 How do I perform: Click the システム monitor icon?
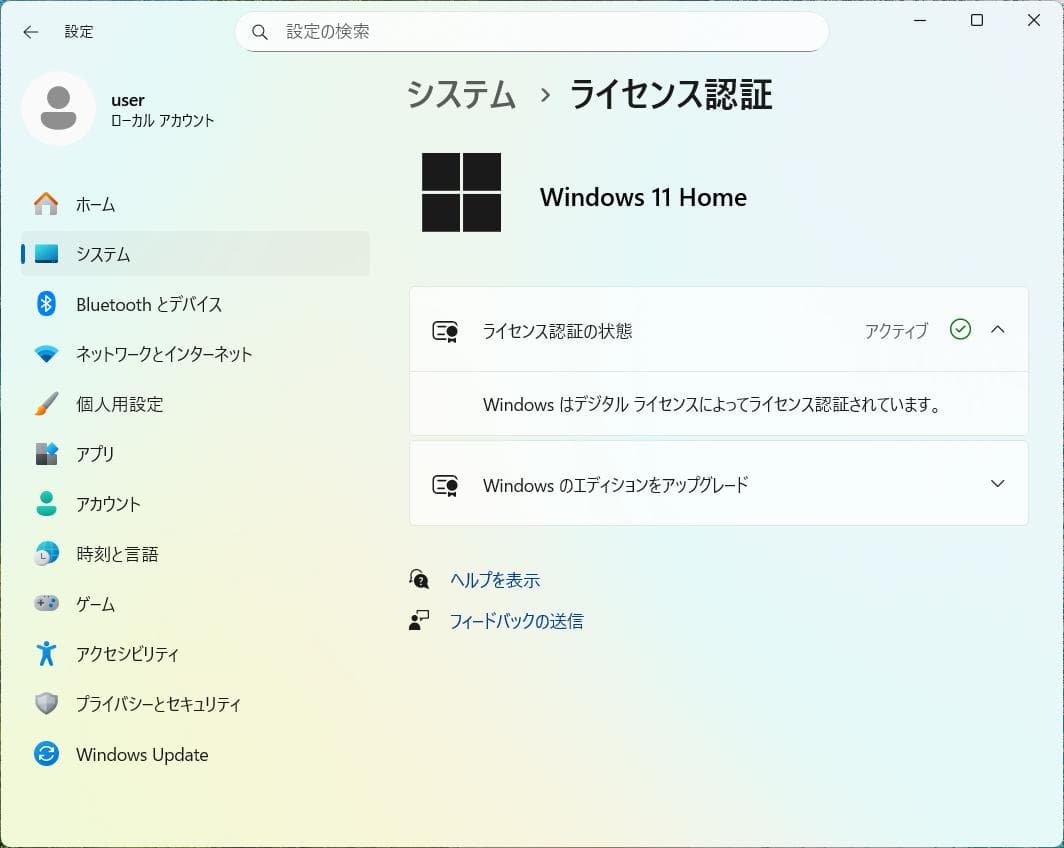46,254
